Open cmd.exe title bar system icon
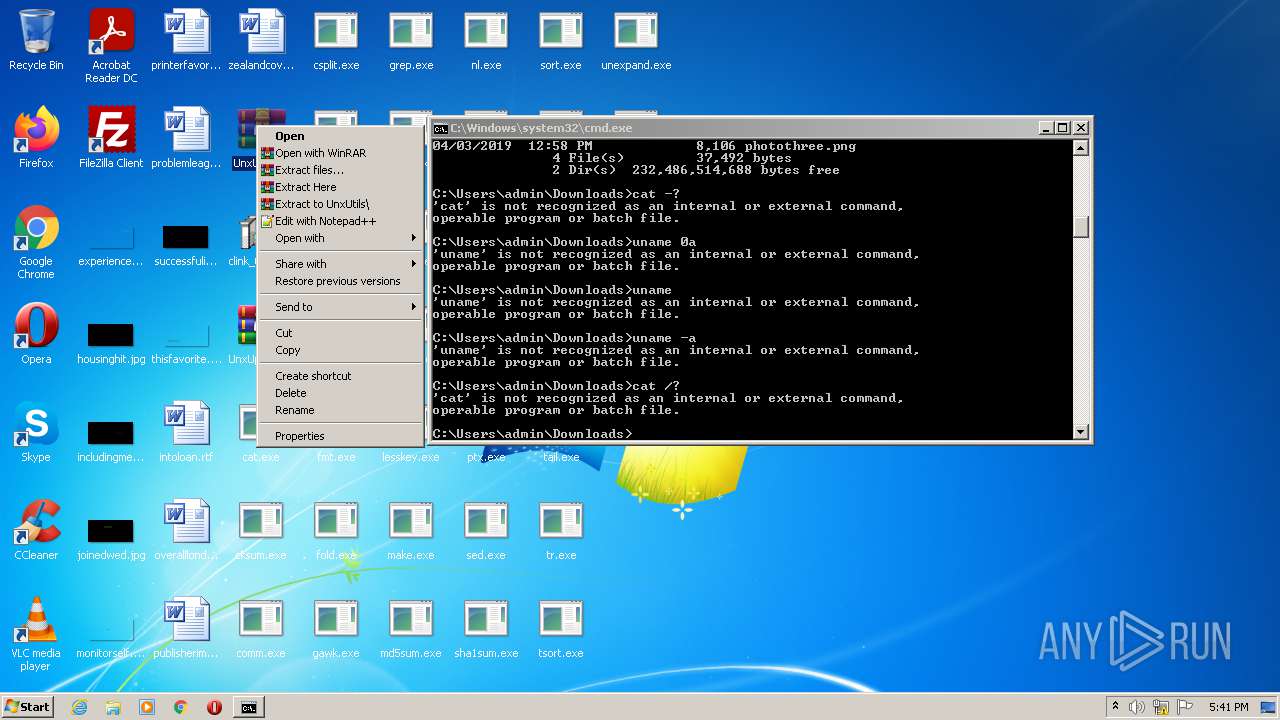 [x=440, y=128]
